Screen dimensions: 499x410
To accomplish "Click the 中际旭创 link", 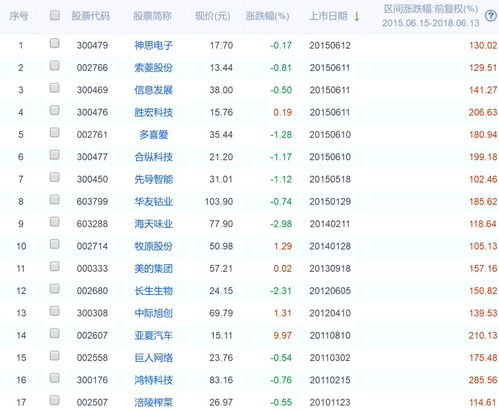I will coord(153,313).
